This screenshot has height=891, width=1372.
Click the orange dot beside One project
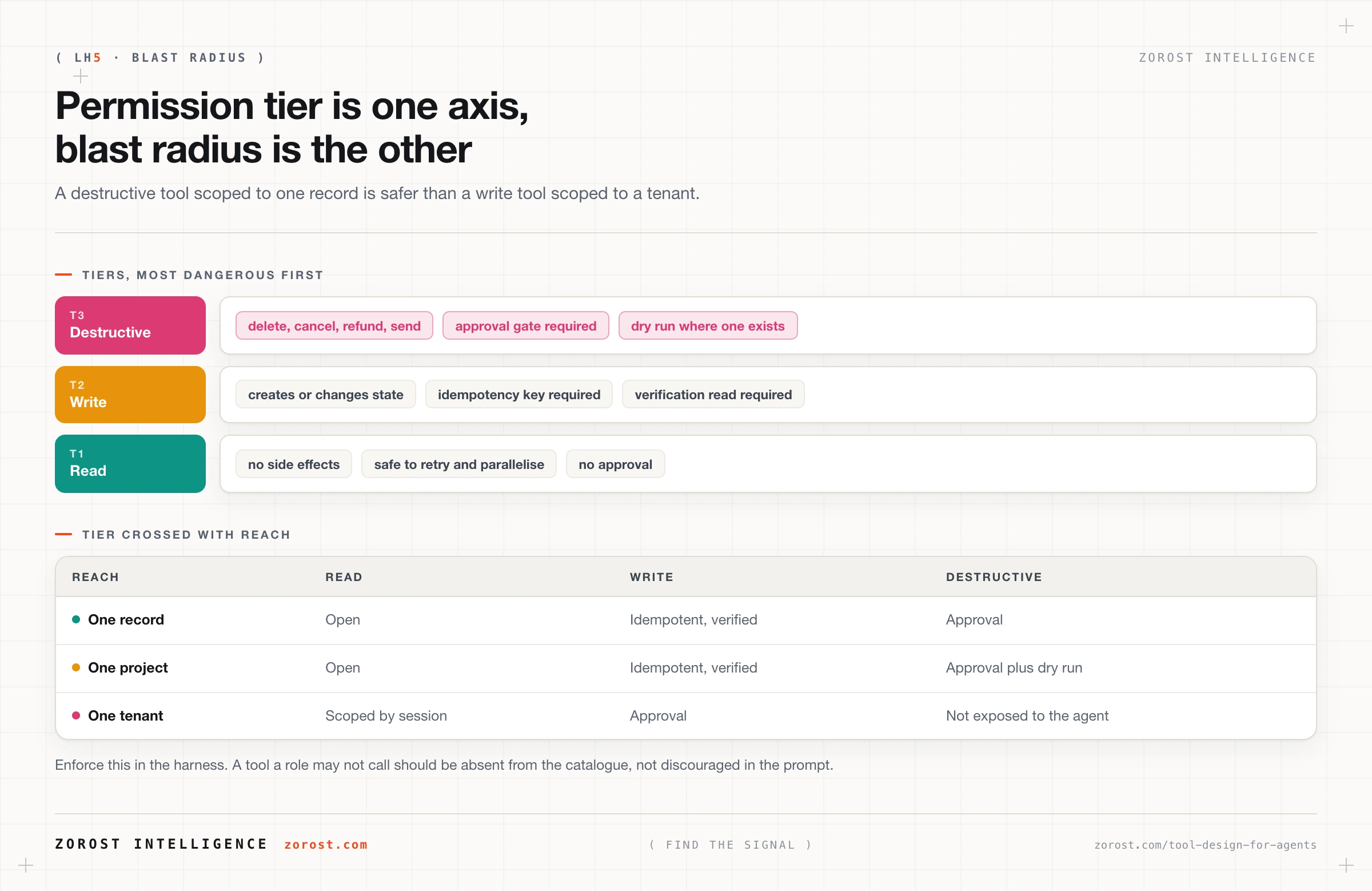tap(76, 667)
